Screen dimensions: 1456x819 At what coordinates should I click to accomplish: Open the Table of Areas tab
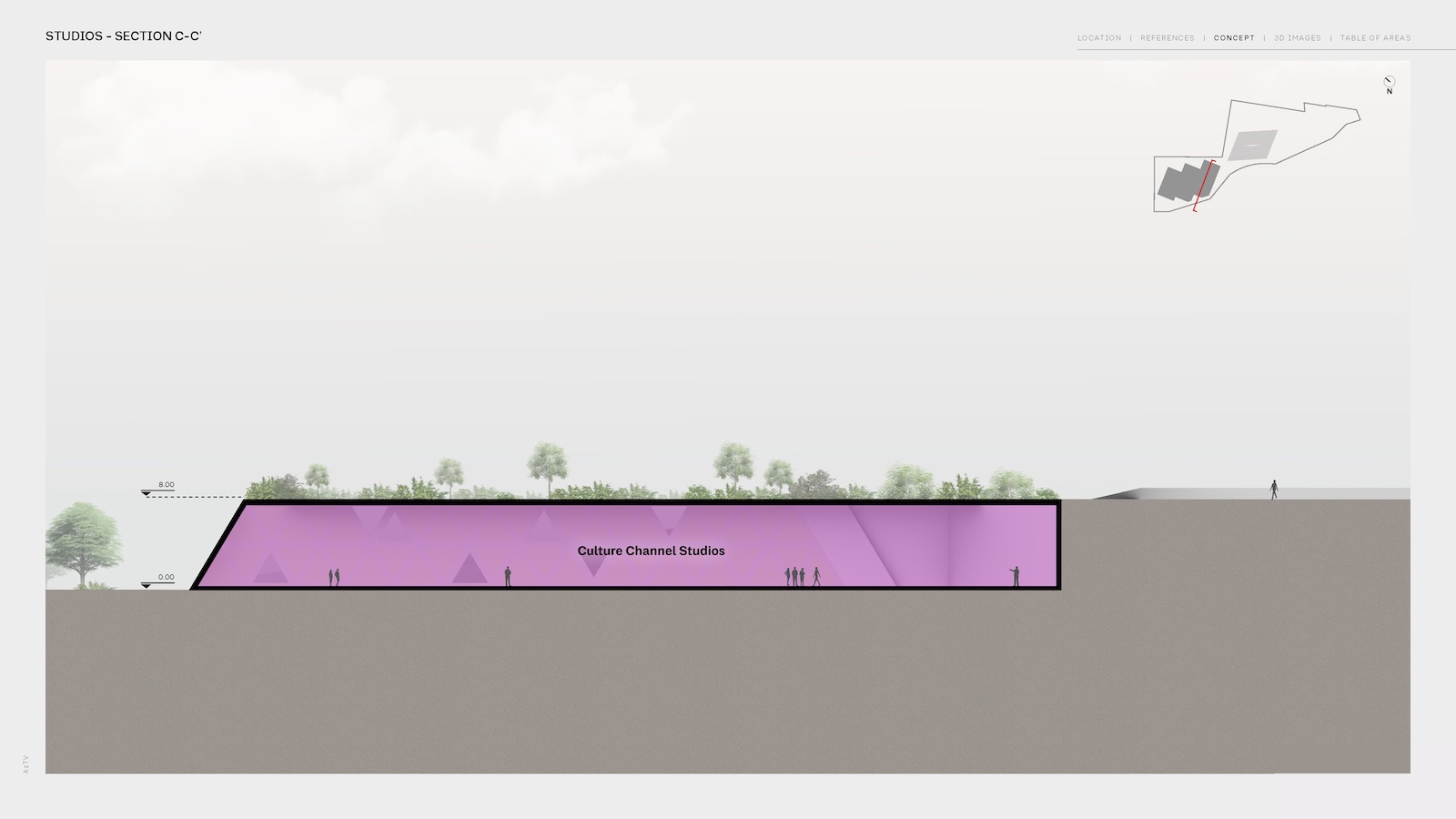[x=1375, y=38]
